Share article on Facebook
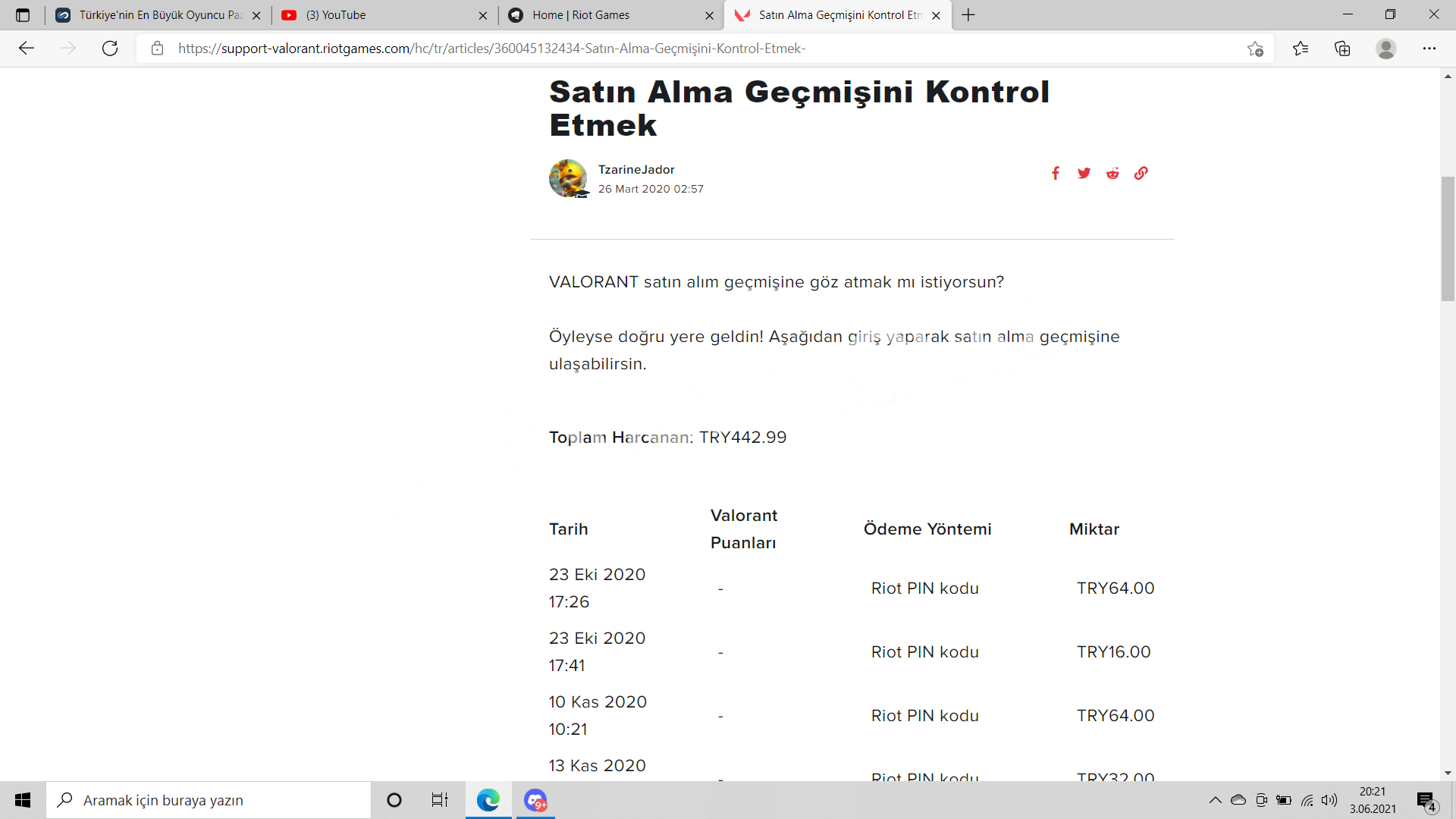Screen dimensions: 1456x819 tap(1055, 174)
